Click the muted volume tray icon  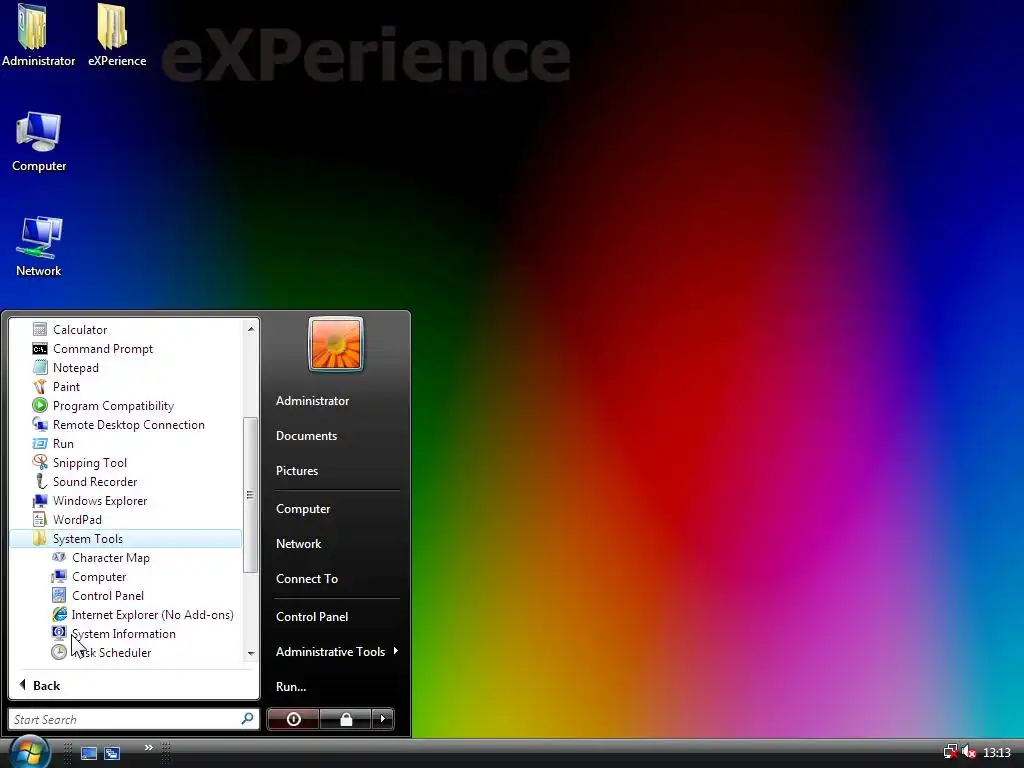[x=969, y=752]
